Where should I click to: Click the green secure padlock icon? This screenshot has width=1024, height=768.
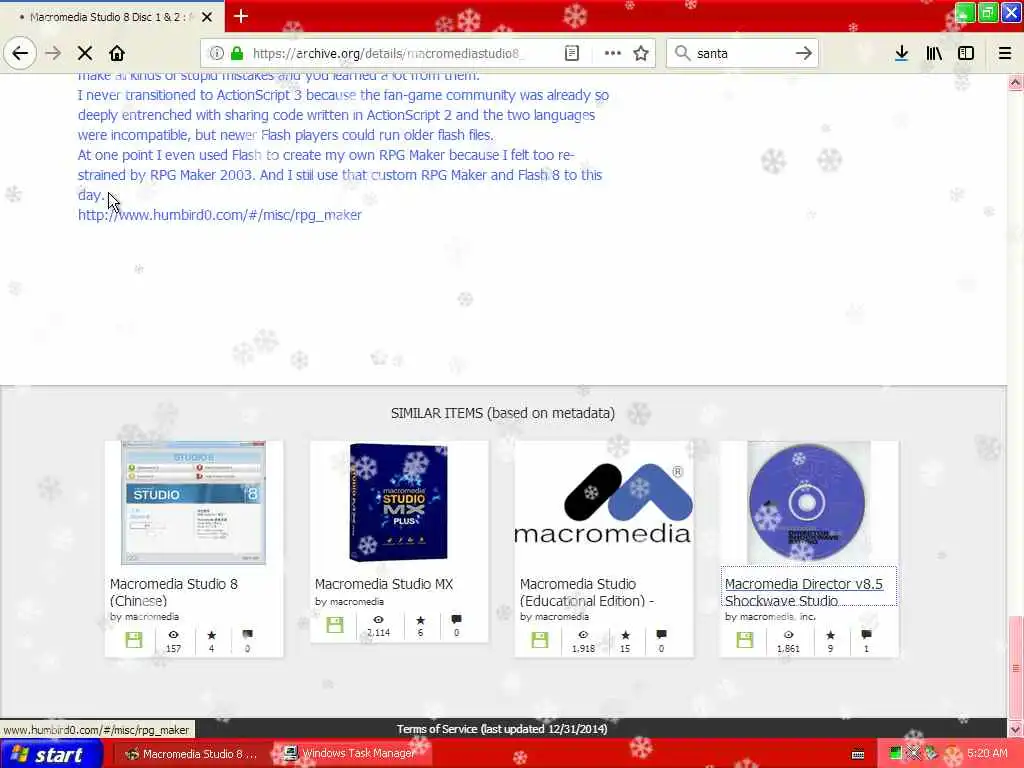click(237, 54)
